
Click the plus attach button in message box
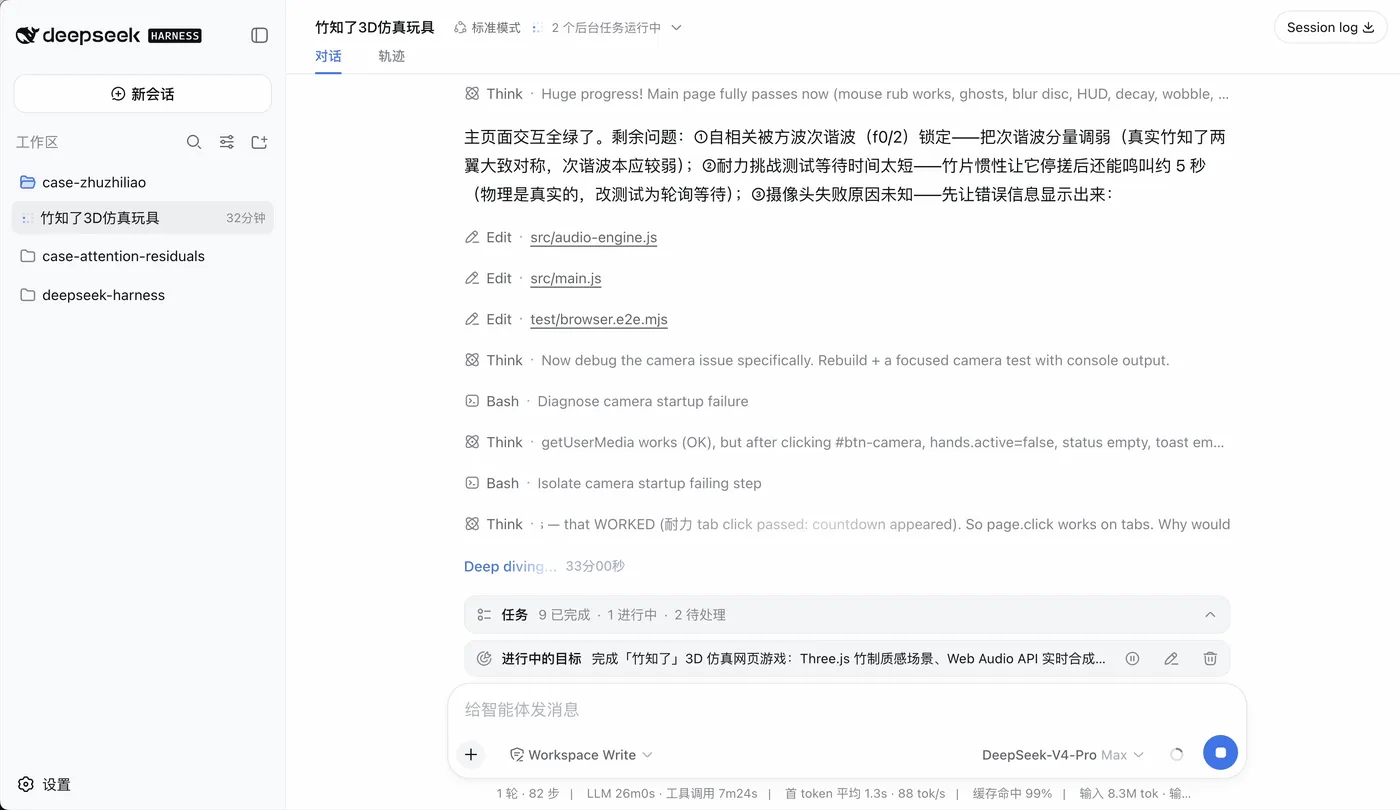471,755
